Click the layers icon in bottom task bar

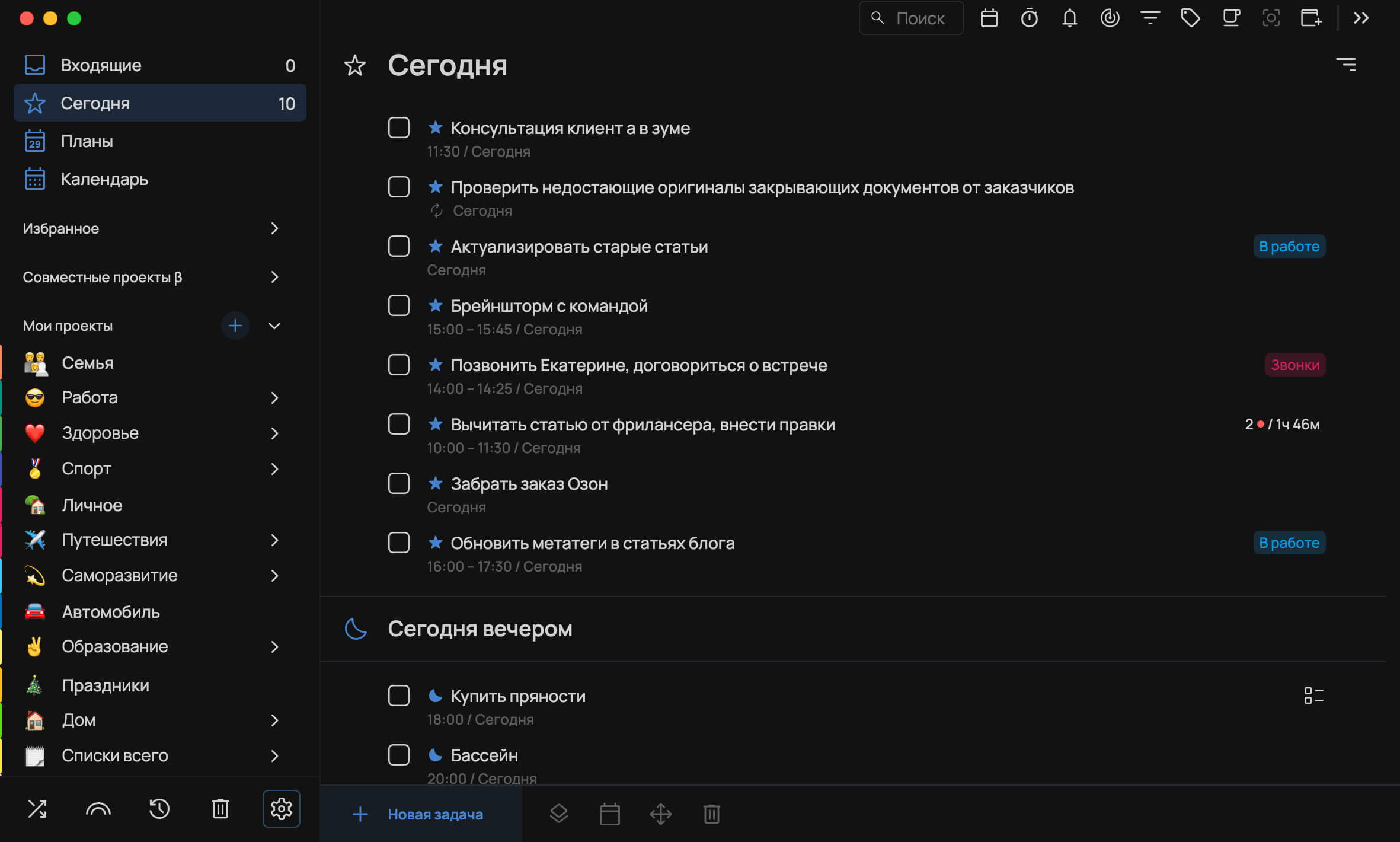tap(558, 814)
